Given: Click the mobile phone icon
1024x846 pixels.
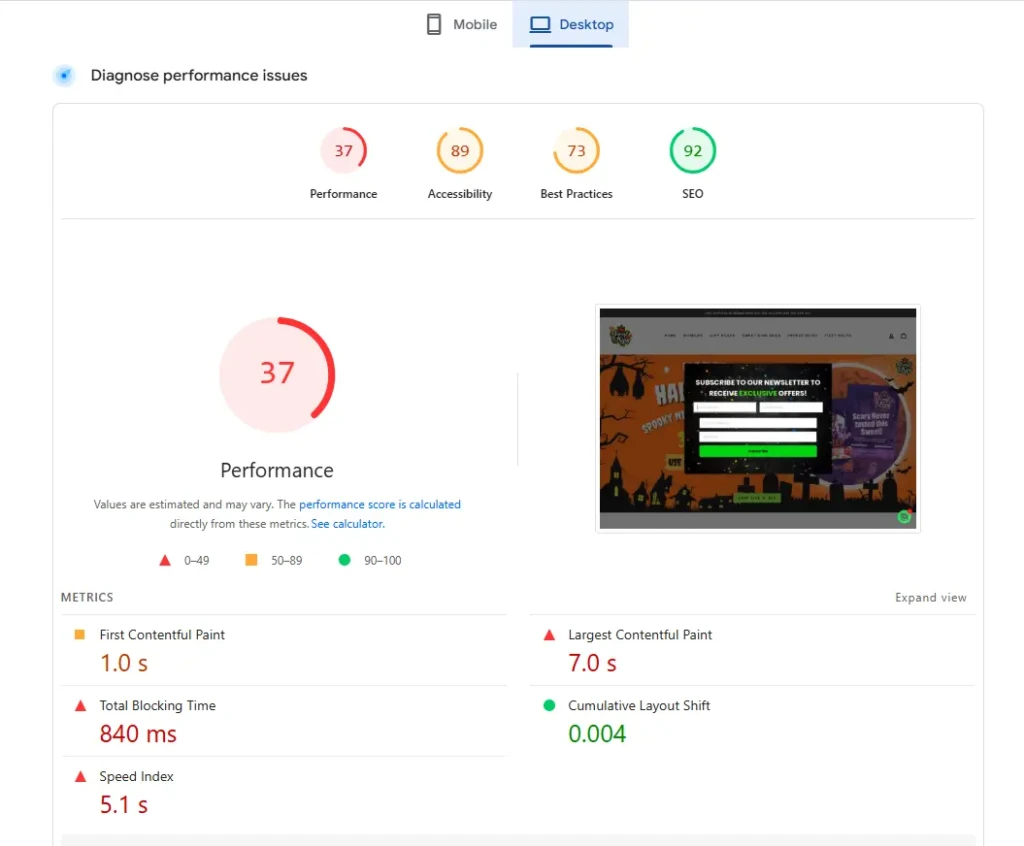Looking at the screenshot, I should coord(434,23).
